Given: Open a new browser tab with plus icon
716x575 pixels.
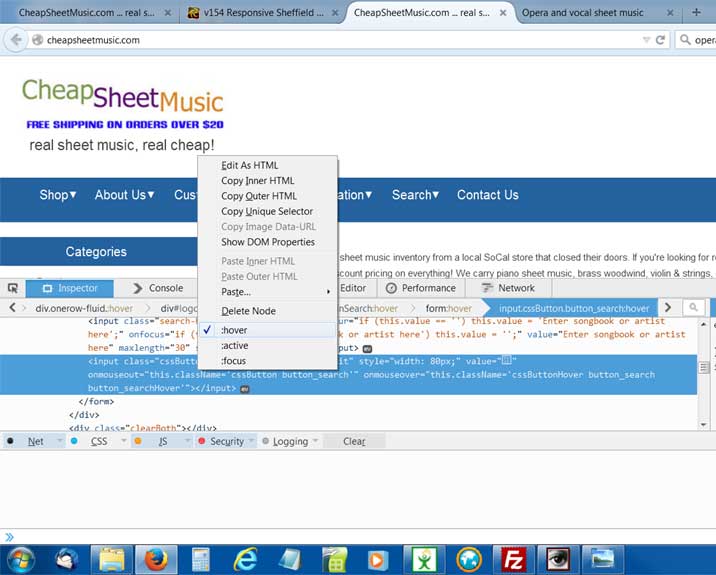Looking at the screenshot, I should 696,12.
